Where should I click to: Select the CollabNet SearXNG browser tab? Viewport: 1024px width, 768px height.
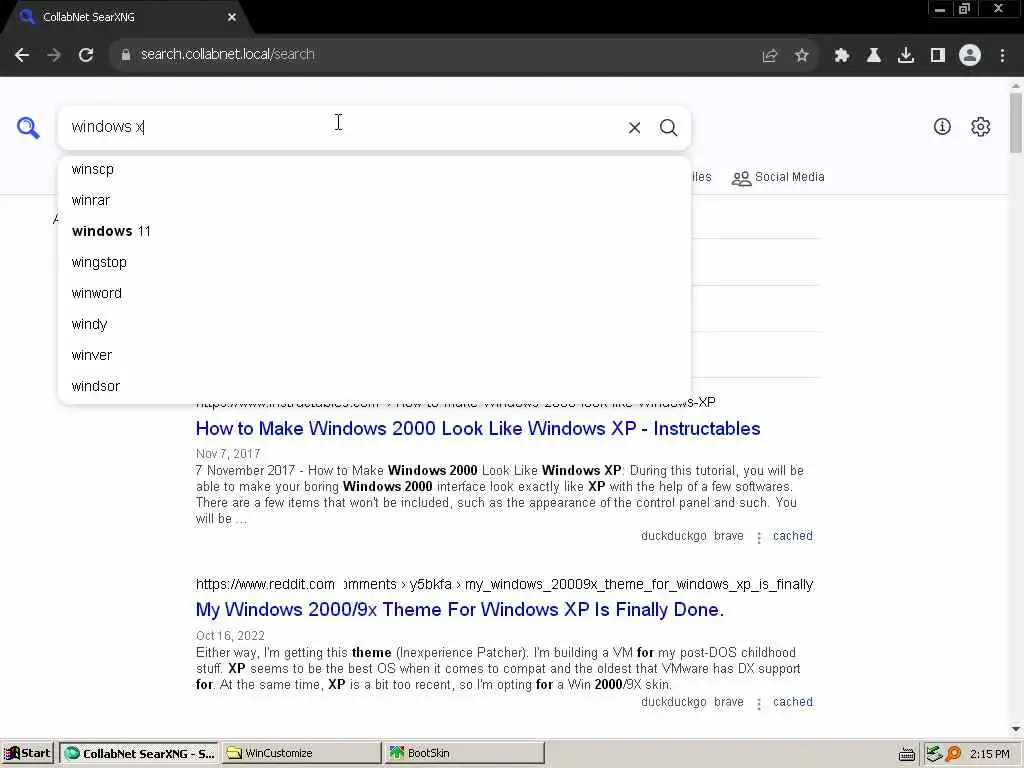tap(127, 18)
